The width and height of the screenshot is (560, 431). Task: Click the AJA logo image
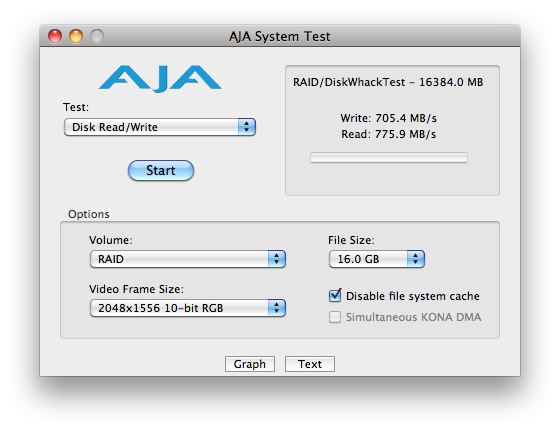point(160,79)
